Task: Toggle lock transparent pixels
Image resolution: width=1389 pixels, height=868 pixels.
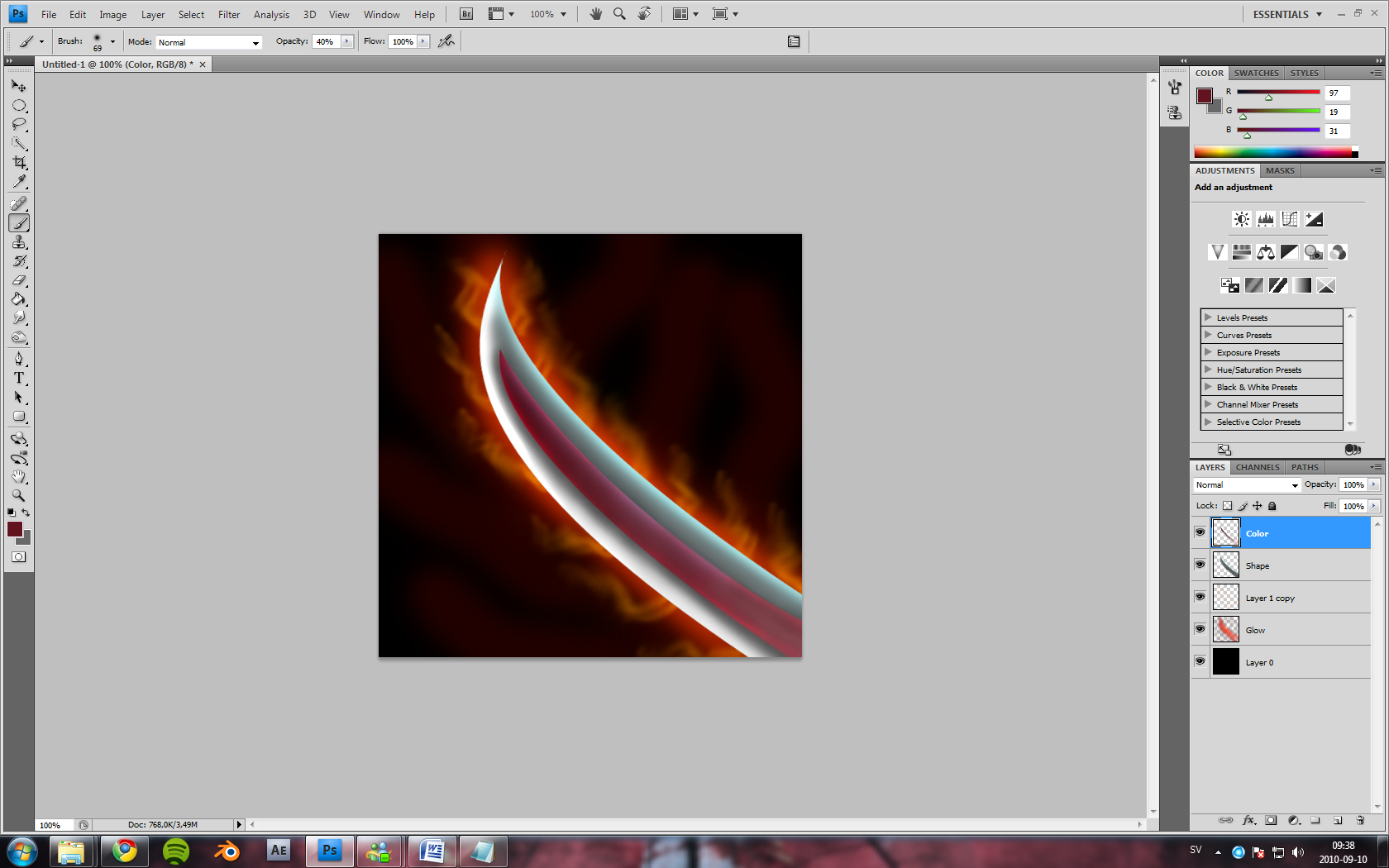Action: click(1227, 506)
